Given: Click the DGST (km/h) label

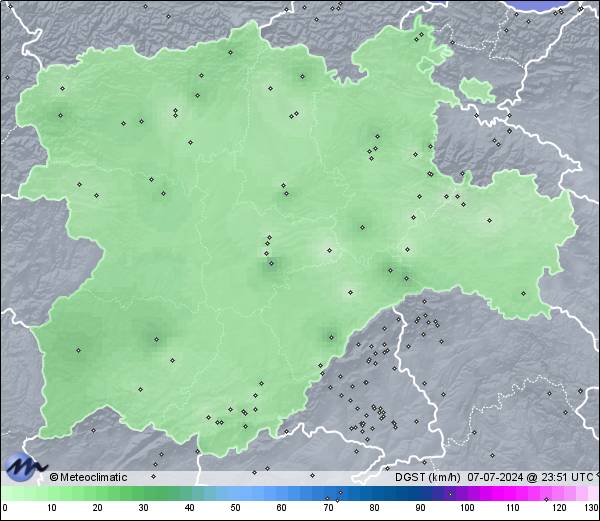Looking at the screenshot, I should click(427, 477).
